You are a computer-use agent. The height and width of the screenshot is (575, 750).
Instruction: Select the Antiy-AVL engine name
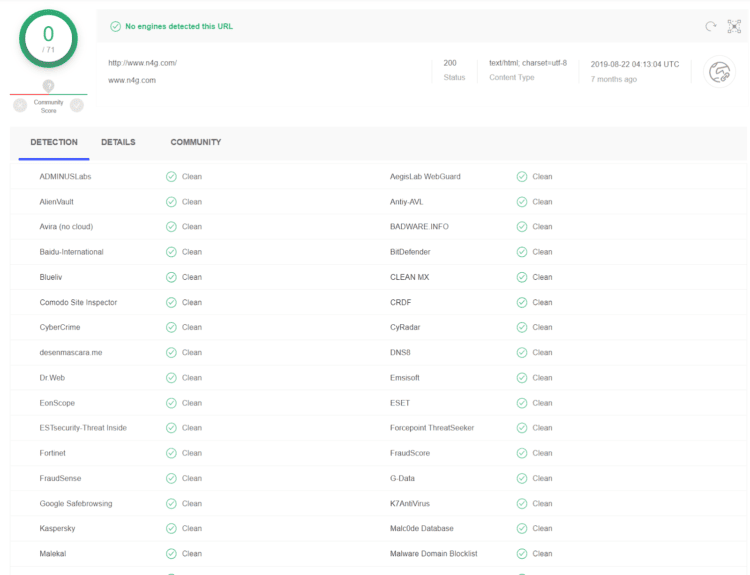pyautogui.click(x=406, y=202)
